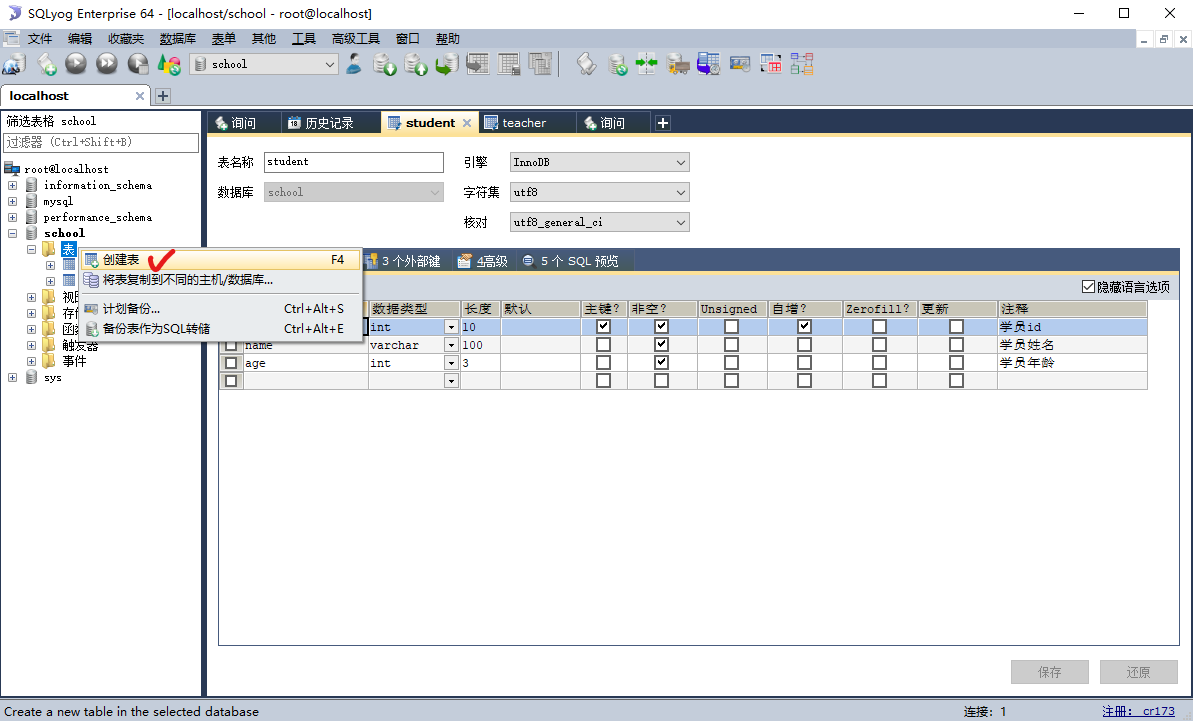
Task: Open the school database dropdown in toolbar
Action: [x=329, y=65]
